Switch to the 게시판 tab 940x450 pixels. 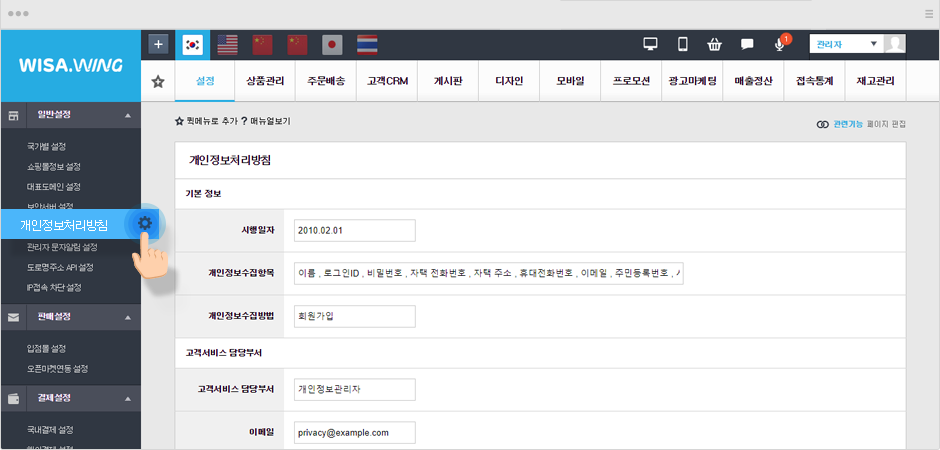point(448,81)
